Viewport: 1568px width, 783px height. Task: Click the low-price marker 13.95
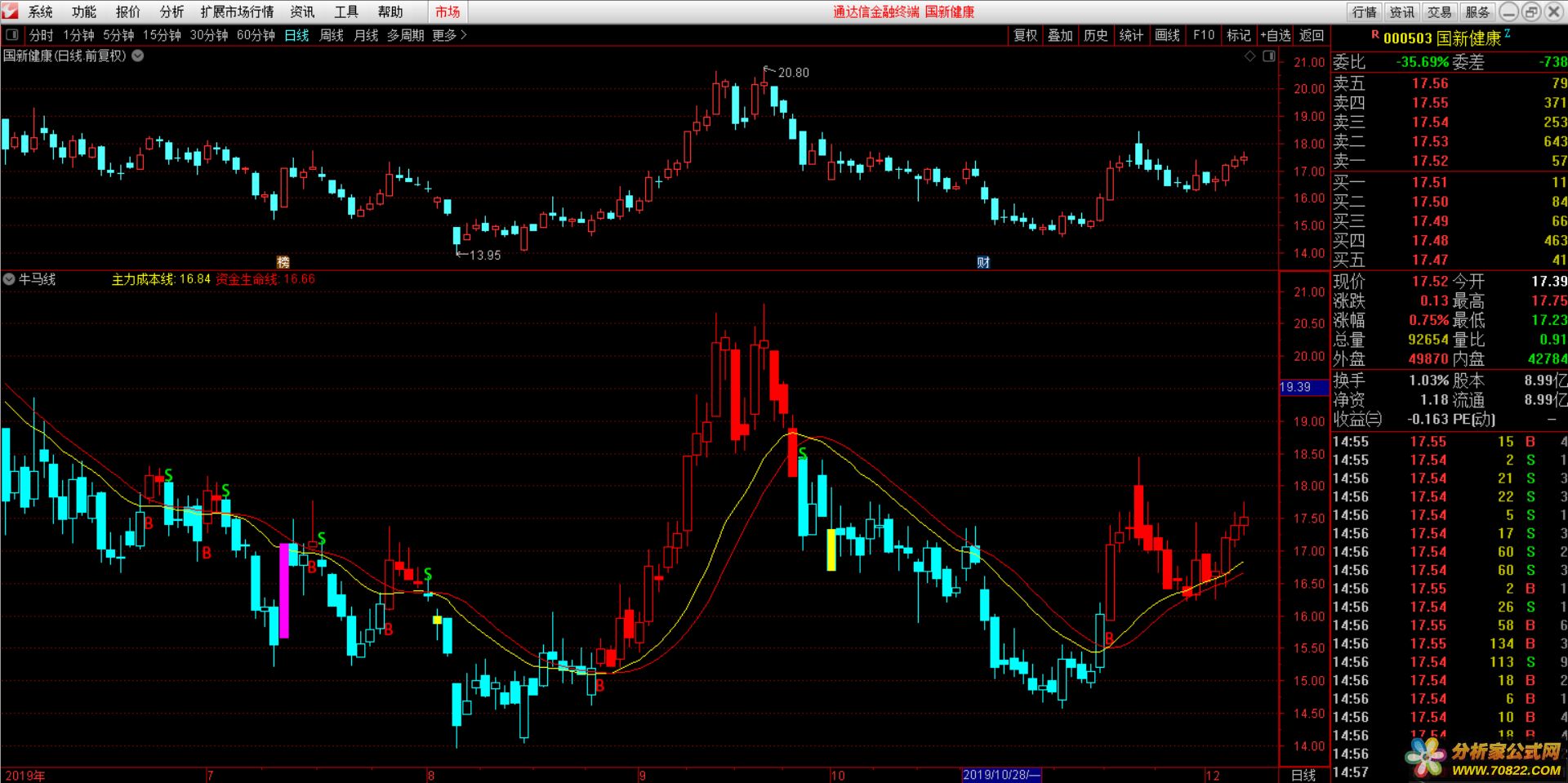[479, 255]
